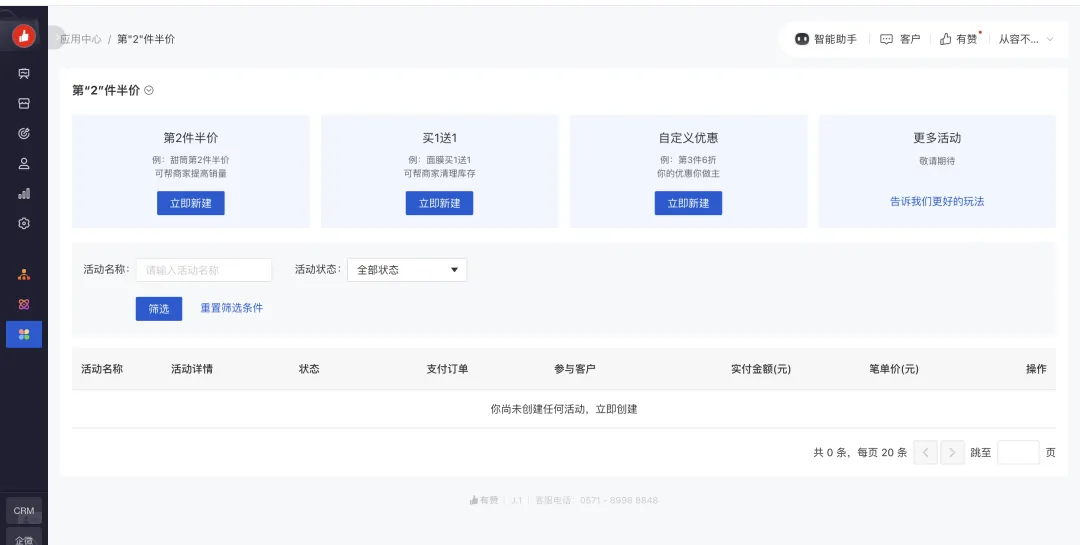
Task: Open the 智能助手 robot assistant
Action: coord(826,39)
